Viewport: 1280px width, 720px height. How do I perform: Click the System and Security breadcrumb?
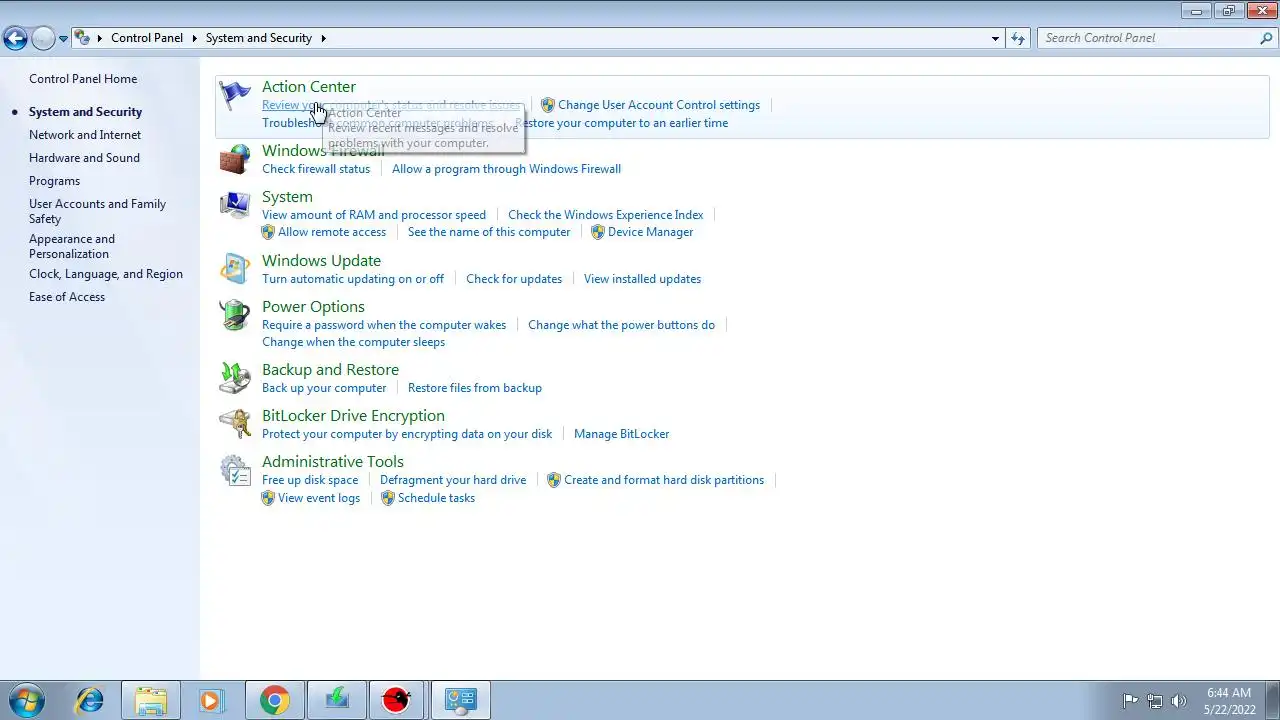[259, 38]
